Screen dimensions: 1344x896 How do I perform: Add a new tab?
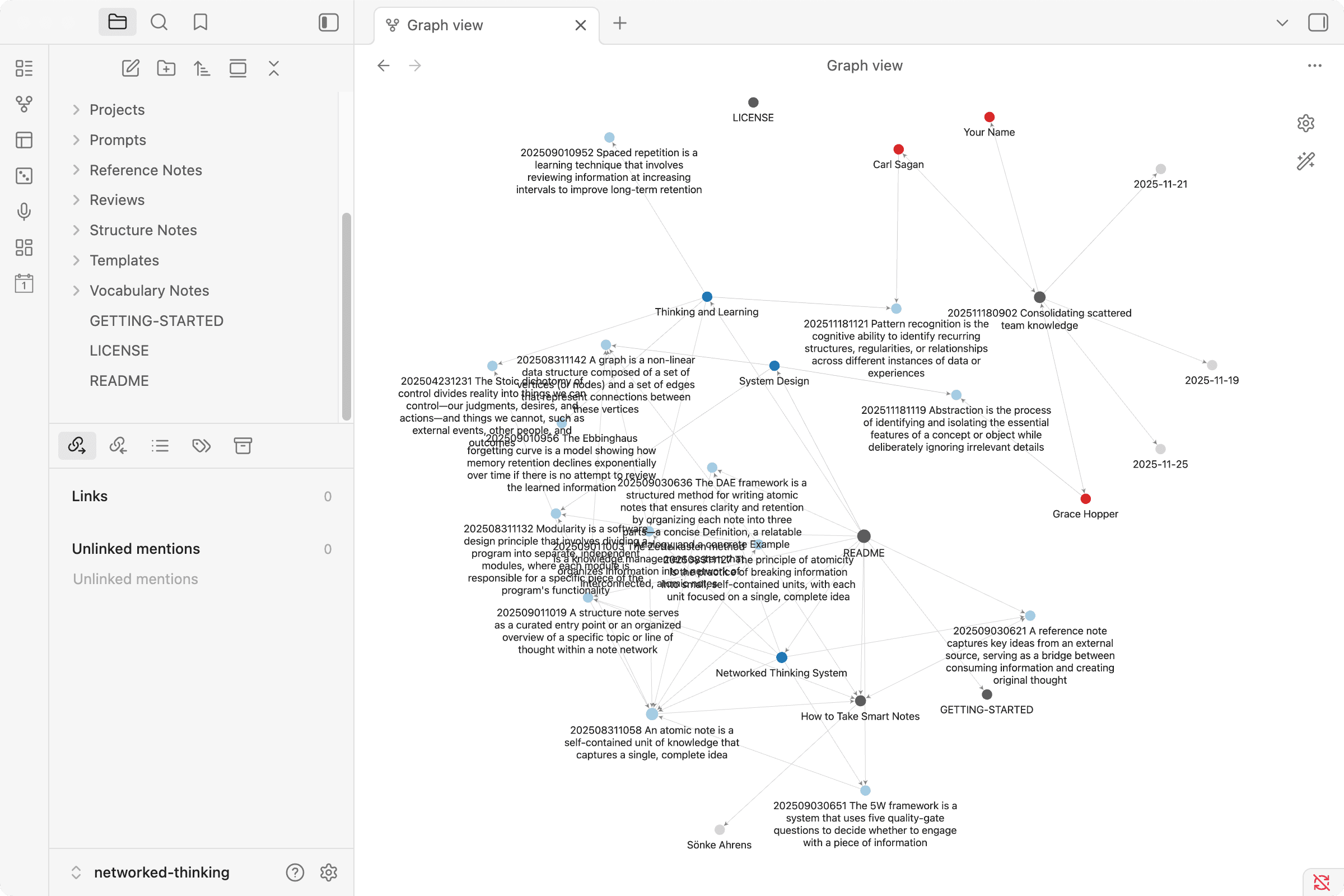coord(620,23)
